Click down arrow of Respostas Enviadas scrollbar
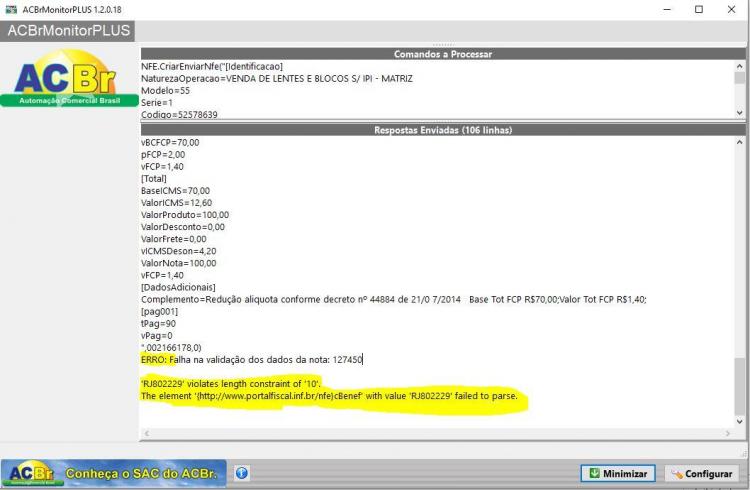This screenshot has height=490, width=750. (739, 422)
